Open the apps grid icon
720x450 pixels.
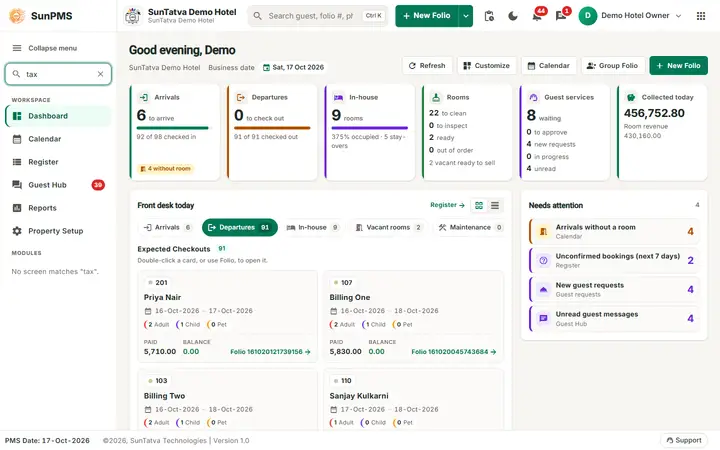[x=701, y=16]
